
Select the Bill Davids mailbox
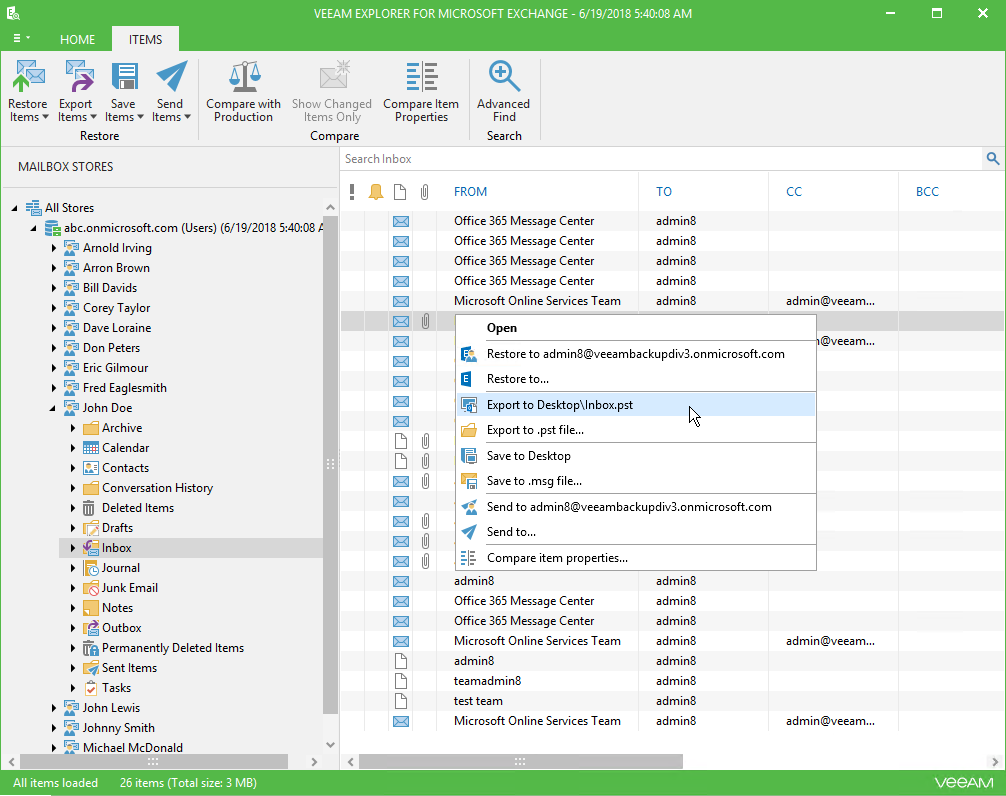click(110, 288)
